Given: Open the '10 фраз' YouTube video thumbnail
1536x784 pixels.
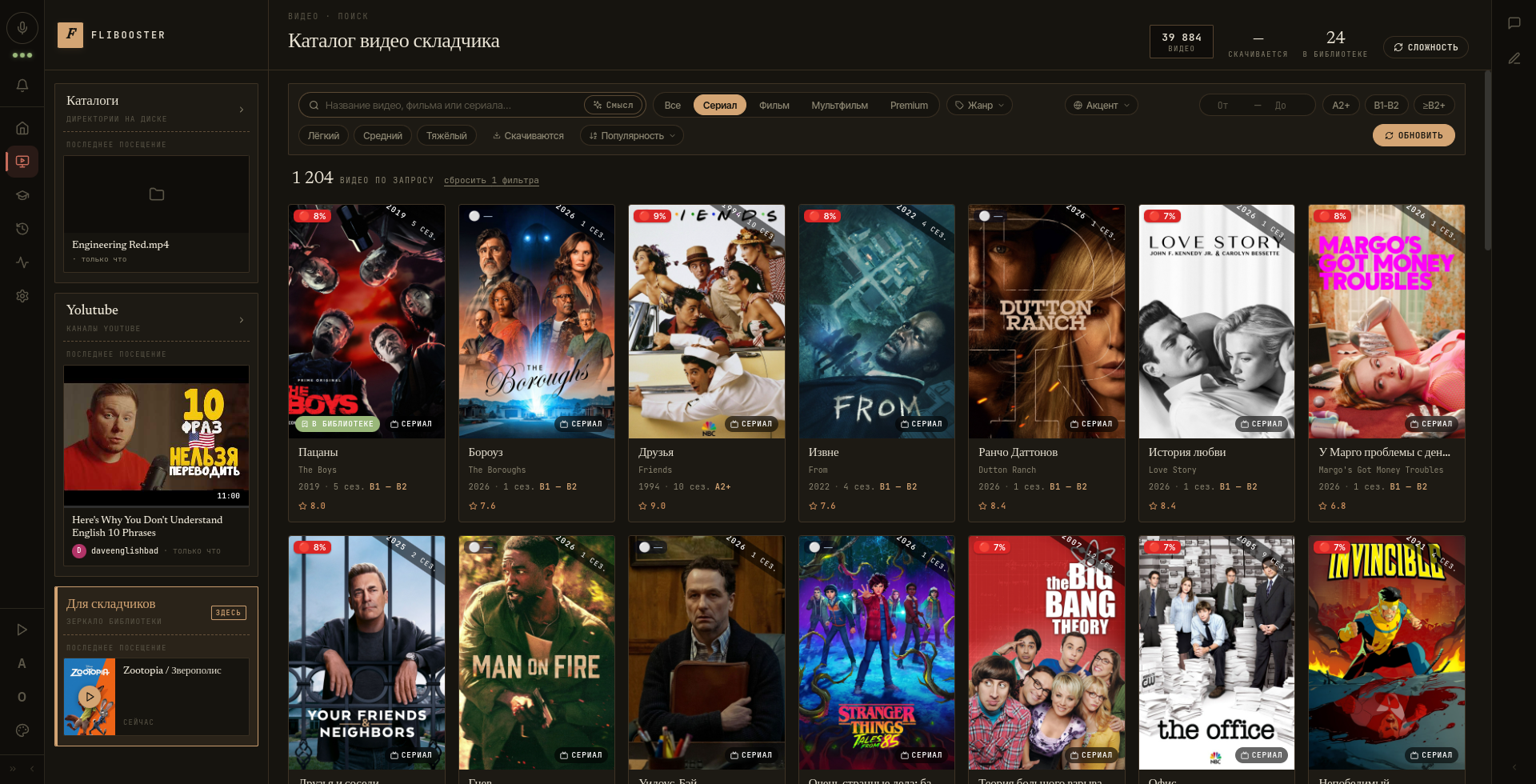Looking at the screenshot, I should tap(156, 436).
